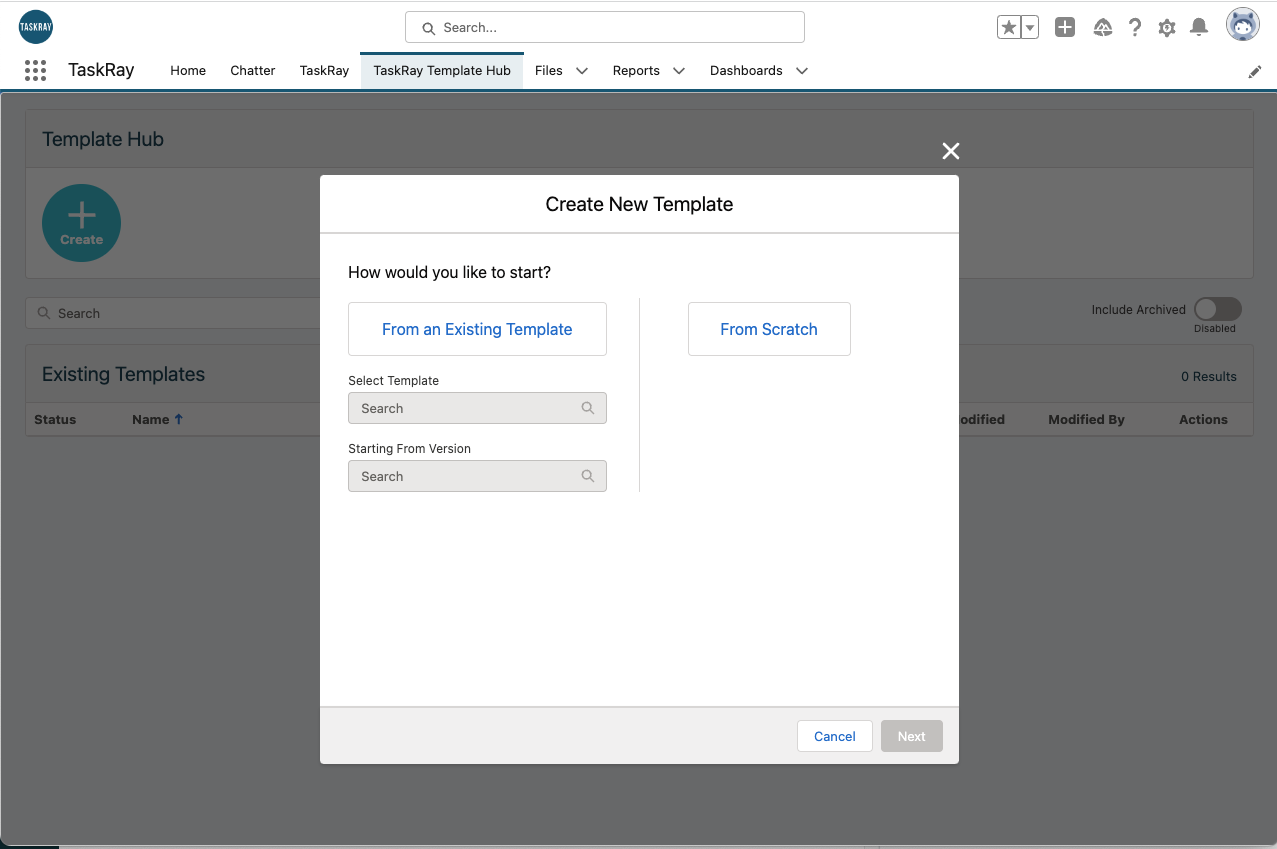The image size is (1277, 849).
Task: Open the Help question mark icon
Action: click(1135, 28)
